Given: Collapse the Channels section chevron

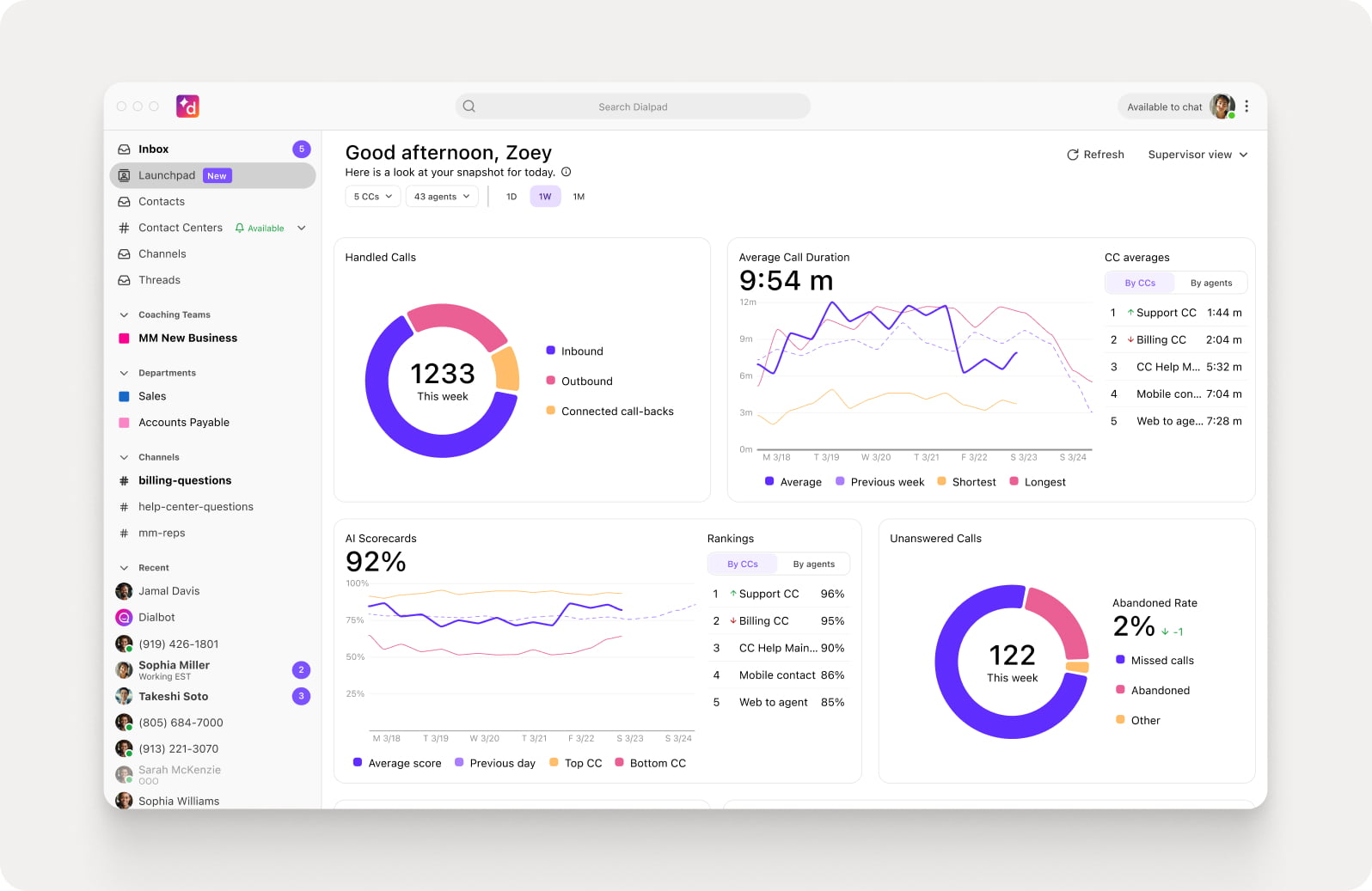Looking at the screenshot, I should click(124, 457).
